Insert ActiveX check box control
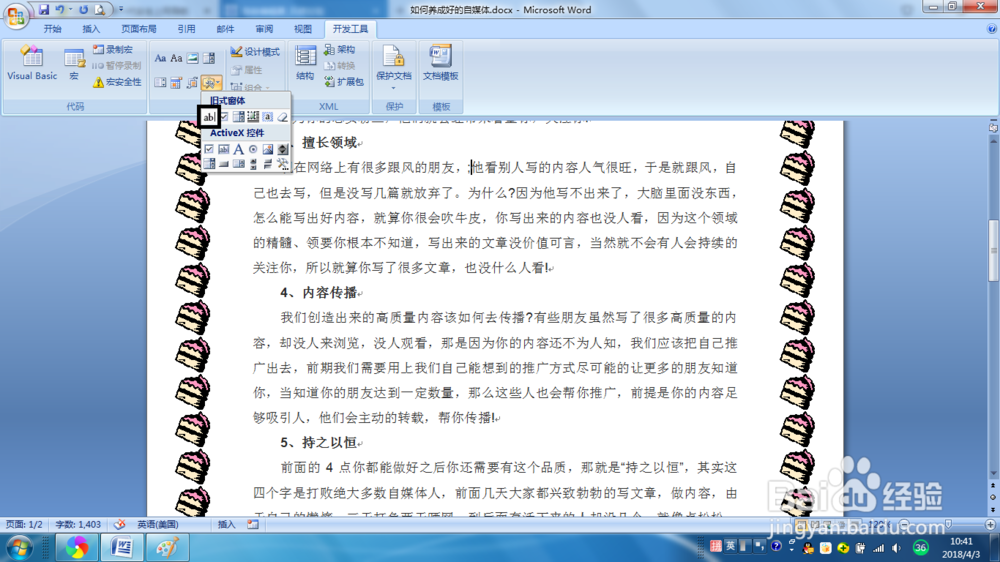Screen dimensions: 1000x562 tap(209, 149)
